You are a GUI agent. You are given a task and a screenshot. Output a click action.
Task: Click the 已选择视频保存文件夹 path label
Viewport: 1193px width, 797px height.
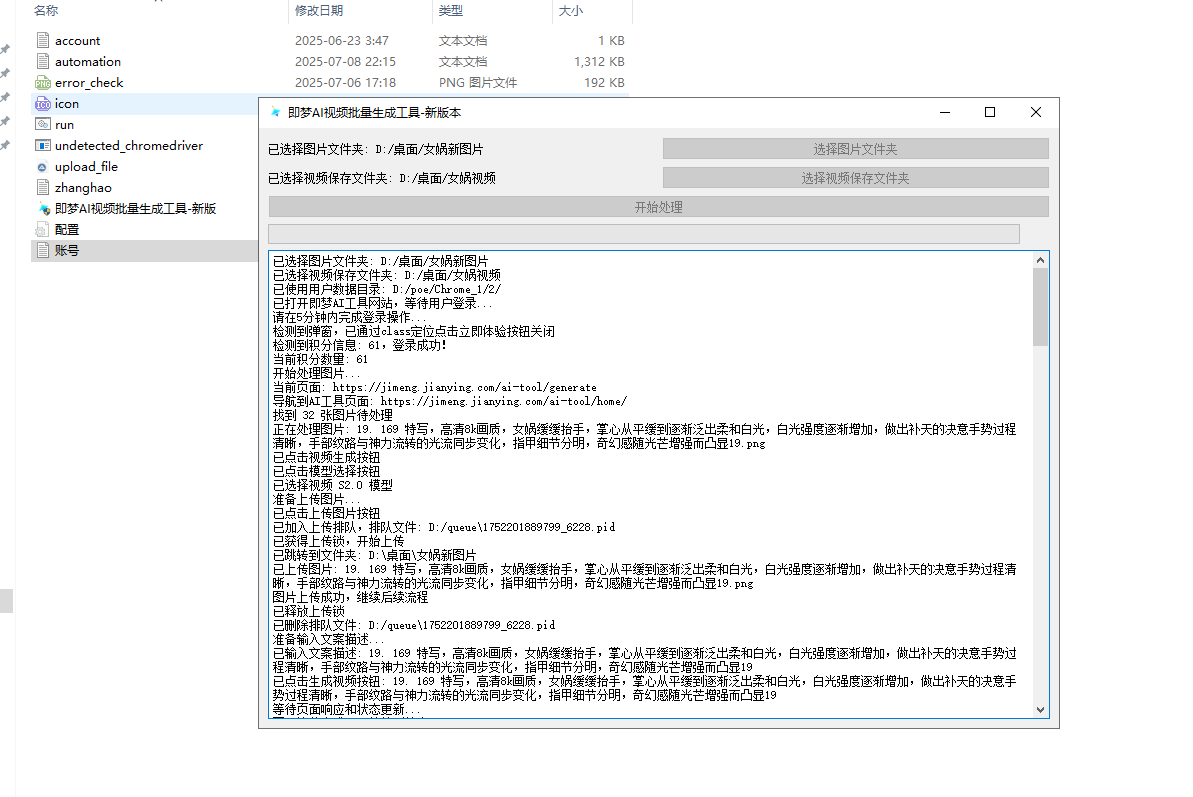382,178
